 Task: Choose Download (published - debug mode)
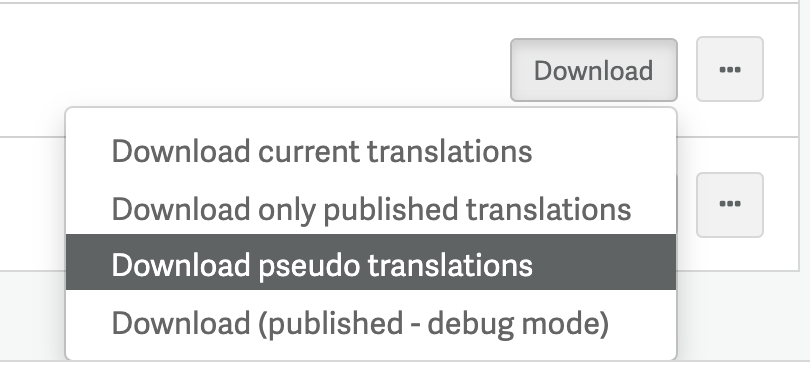[371, 323]
